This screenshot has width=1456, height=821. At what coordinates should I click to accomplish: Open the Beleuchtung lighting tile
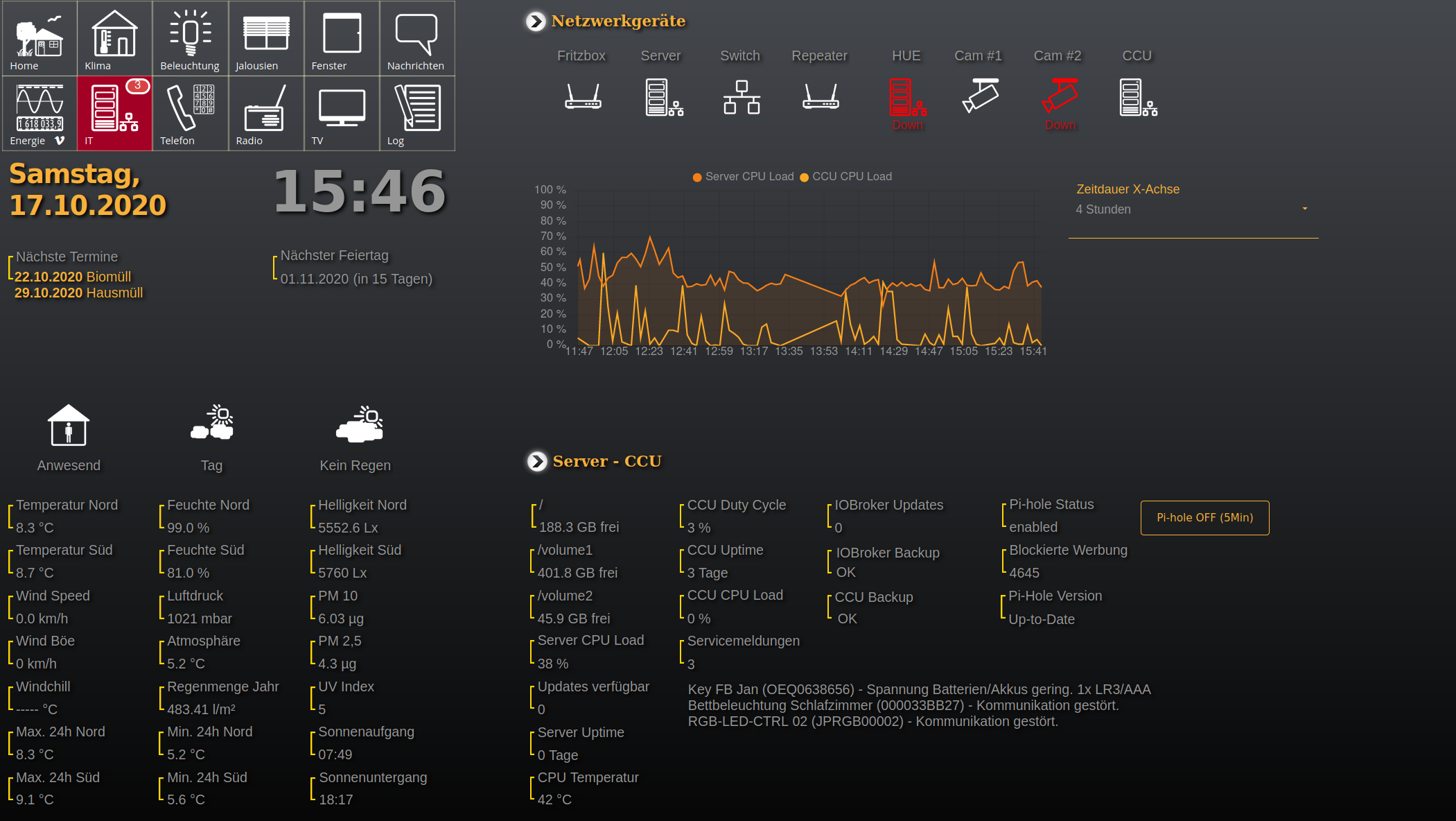[x=190, y=38]
